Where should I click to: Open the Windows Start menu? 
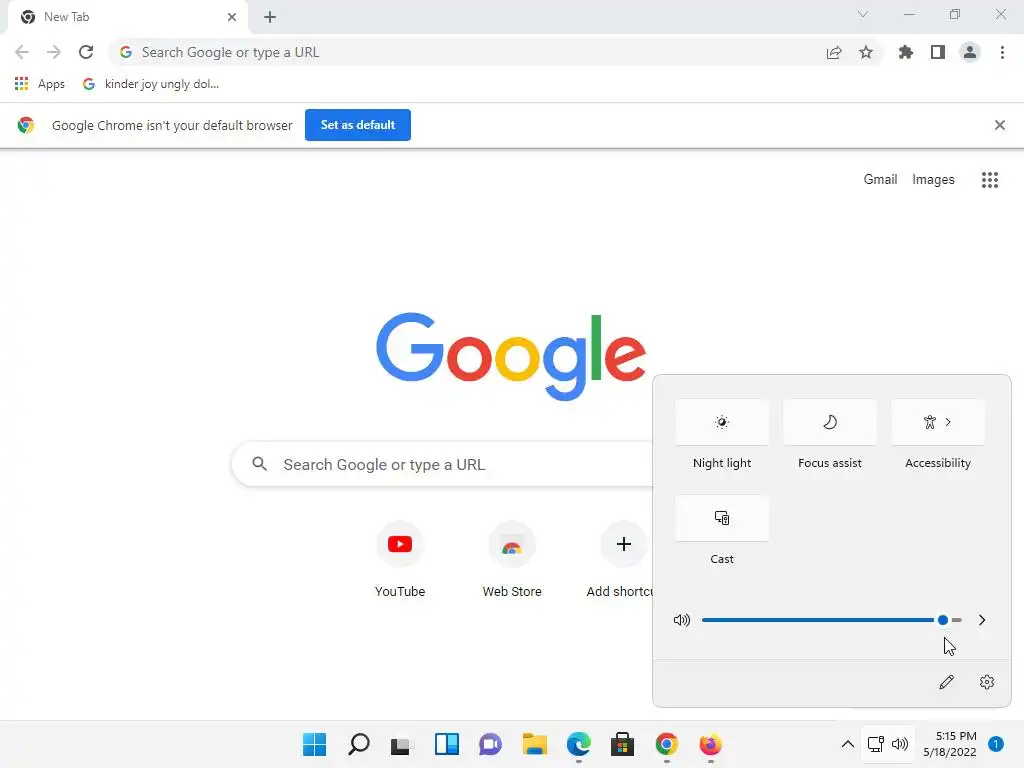point(314,744)
